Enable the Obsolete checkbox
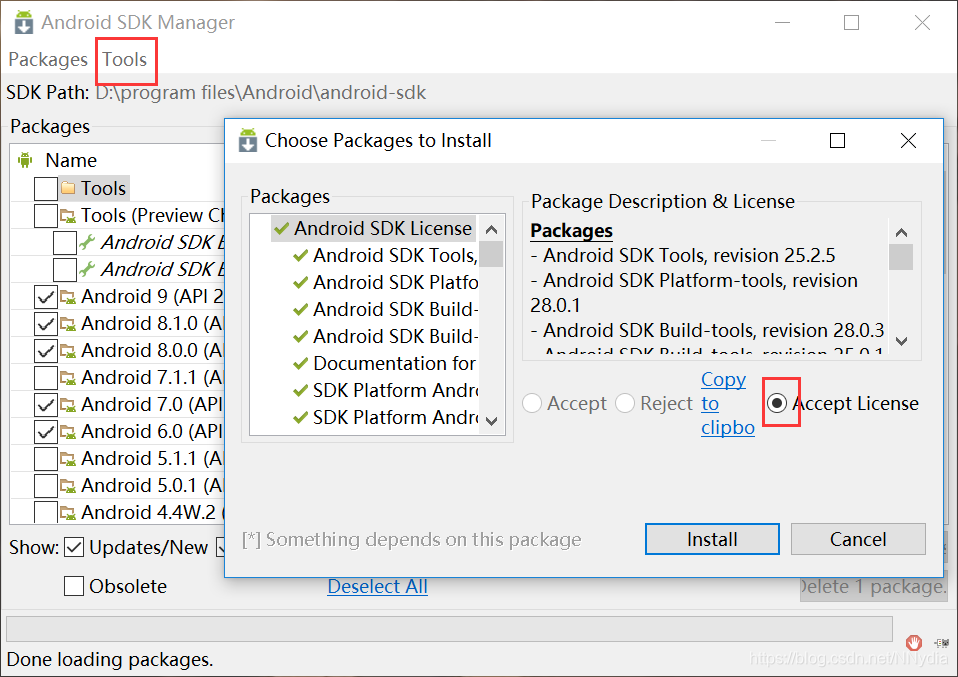Image resolution: width=958 pixels, height=677 pixels. pos(74,586)
